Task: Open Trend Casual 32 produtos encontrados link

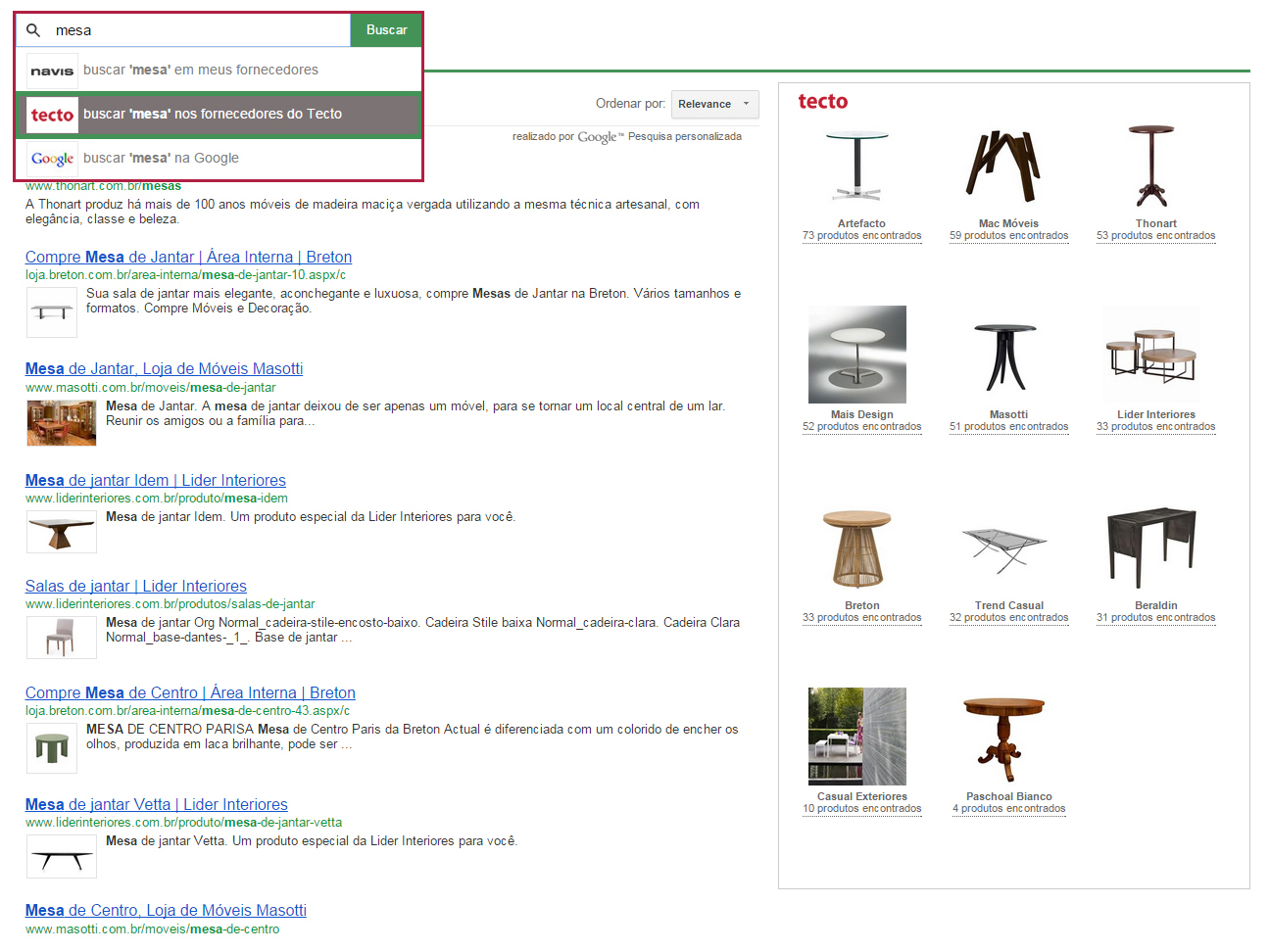Action: click(x=1009, y=618)
